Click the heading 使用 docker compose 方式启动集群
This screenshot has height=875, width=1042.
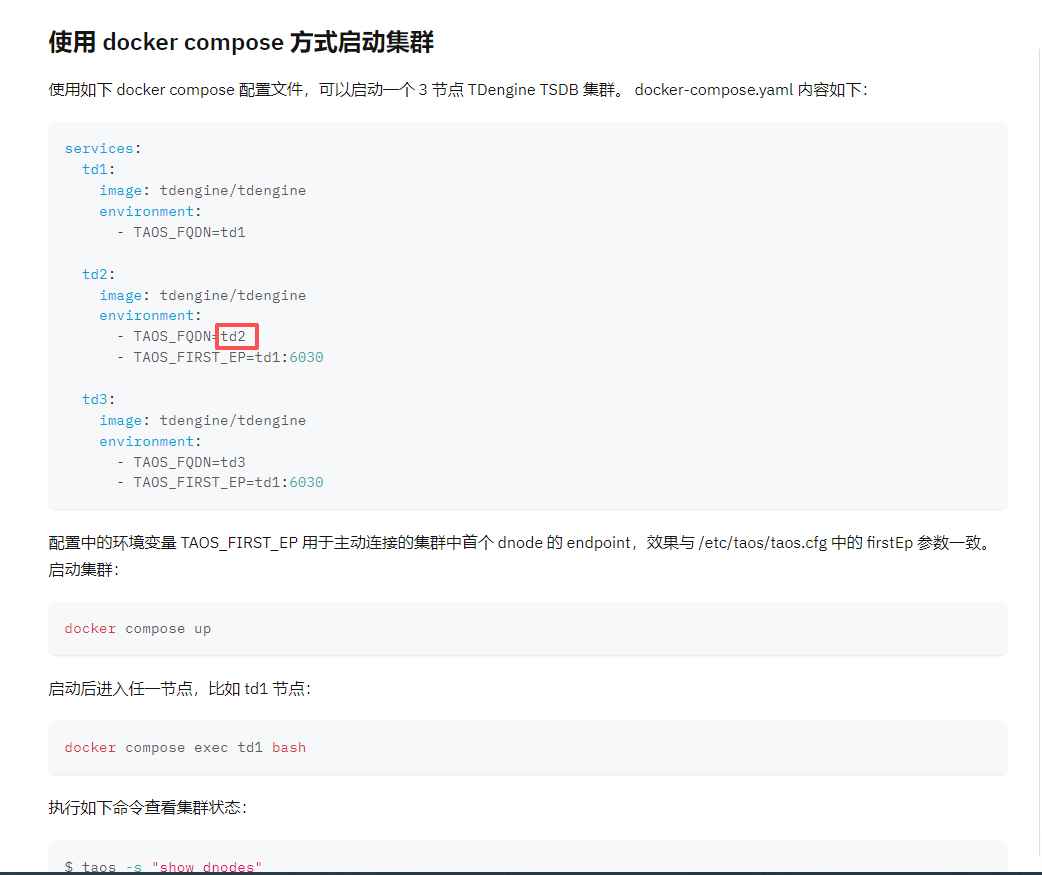point(241,43)
